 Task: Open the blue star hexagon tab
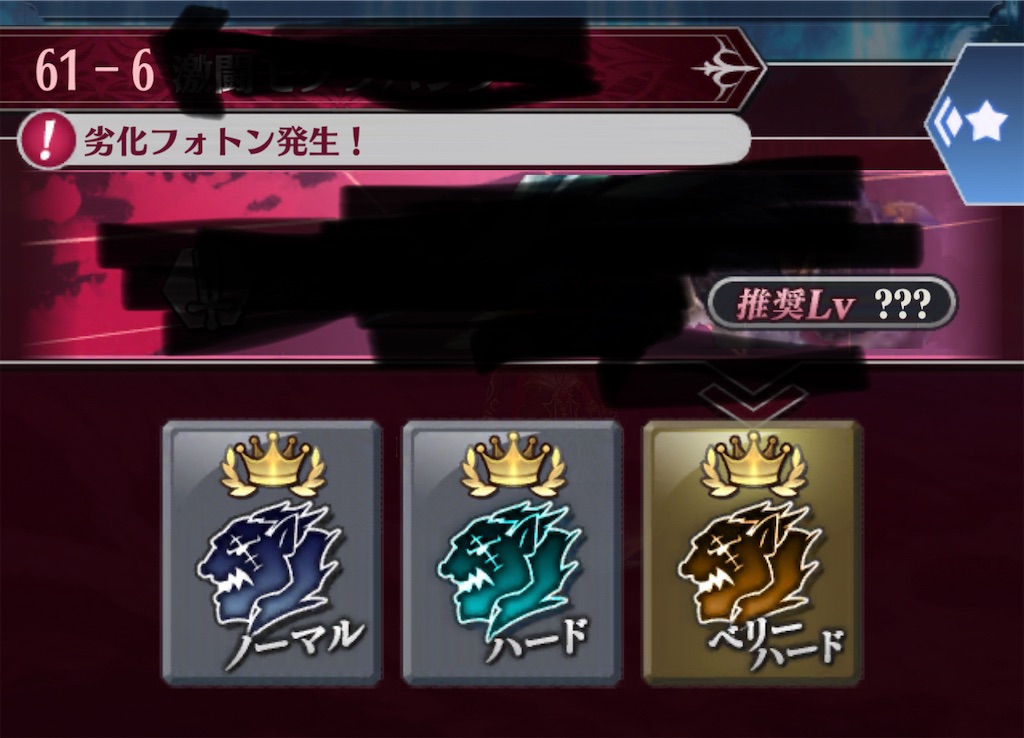976,124
